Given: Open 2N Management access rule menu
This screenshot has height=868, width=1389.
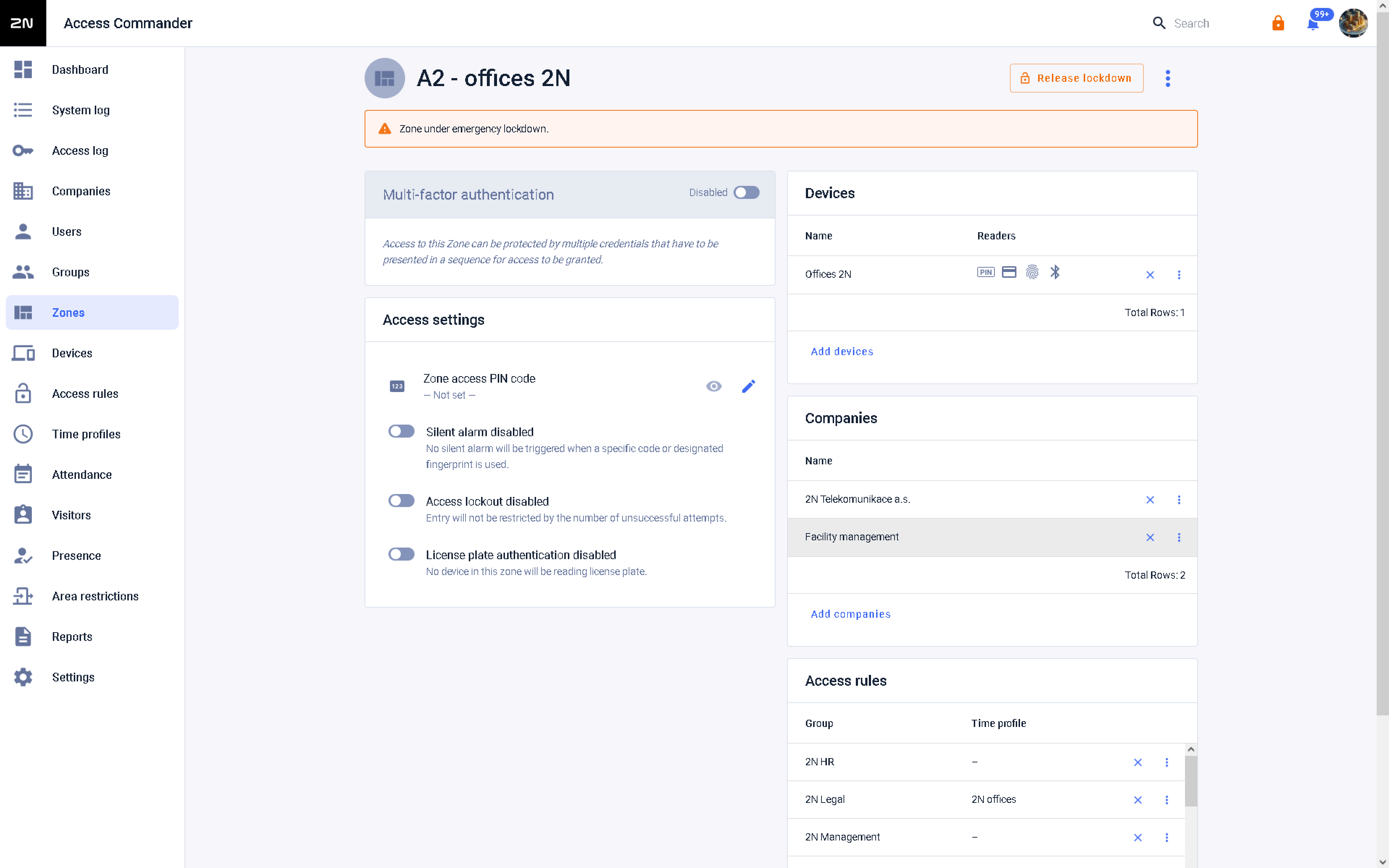Looking at the screenshot, I should [1166, 838].
